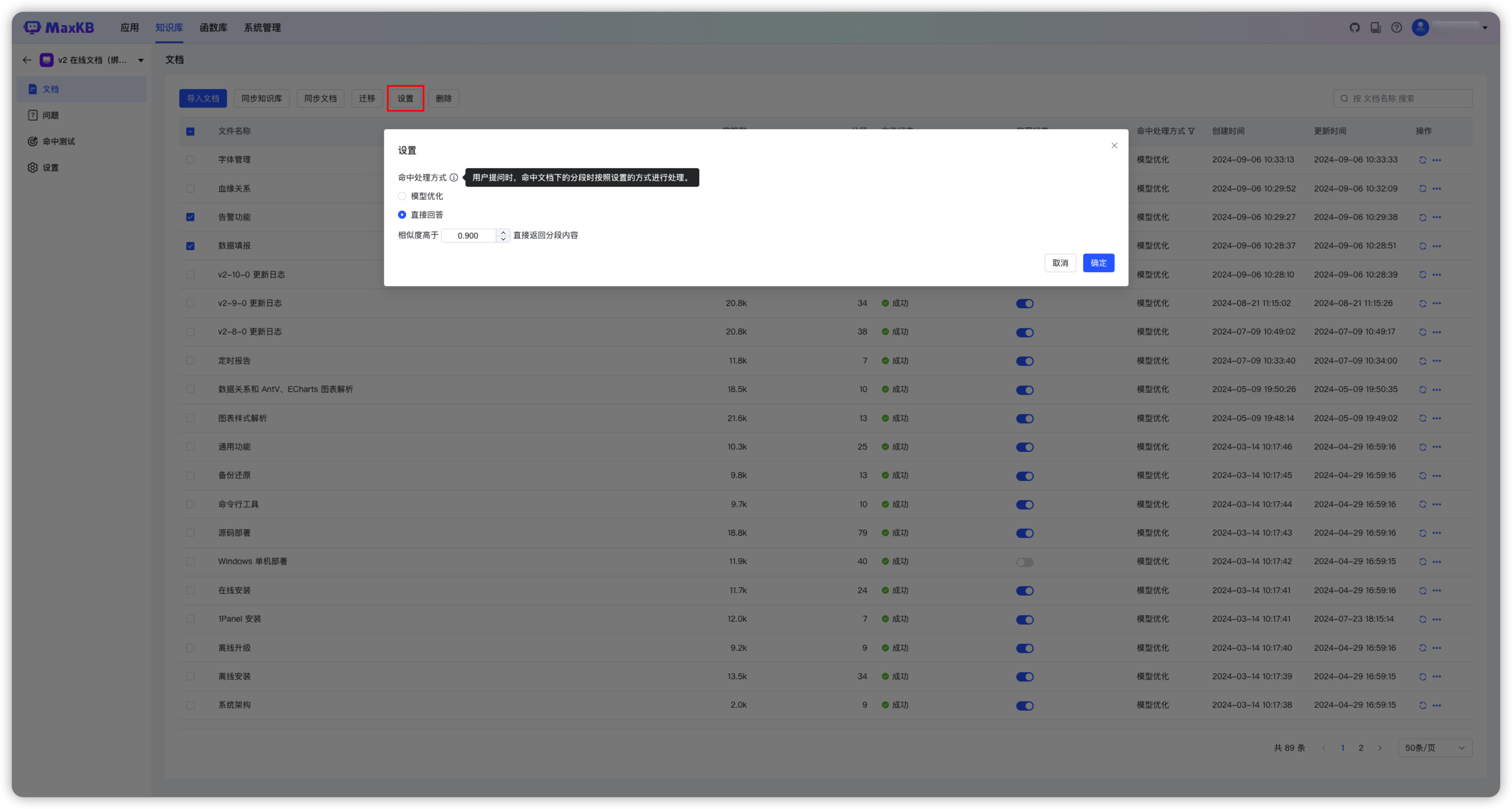Open the documentation book icon

[x=1375, y=27]
